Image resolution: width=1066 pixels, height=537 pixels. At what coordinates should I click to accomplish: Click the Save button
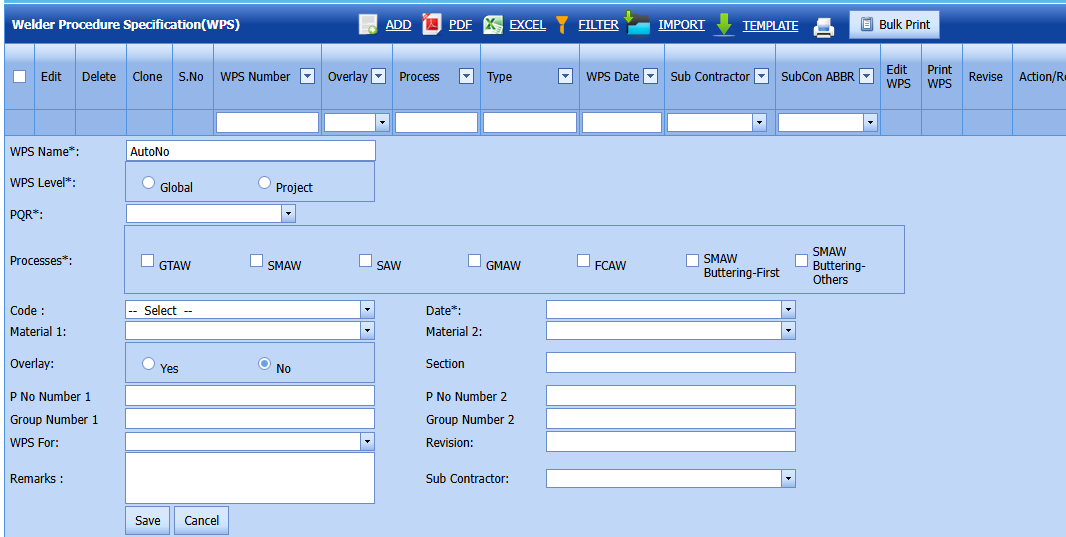pos(147,520)
